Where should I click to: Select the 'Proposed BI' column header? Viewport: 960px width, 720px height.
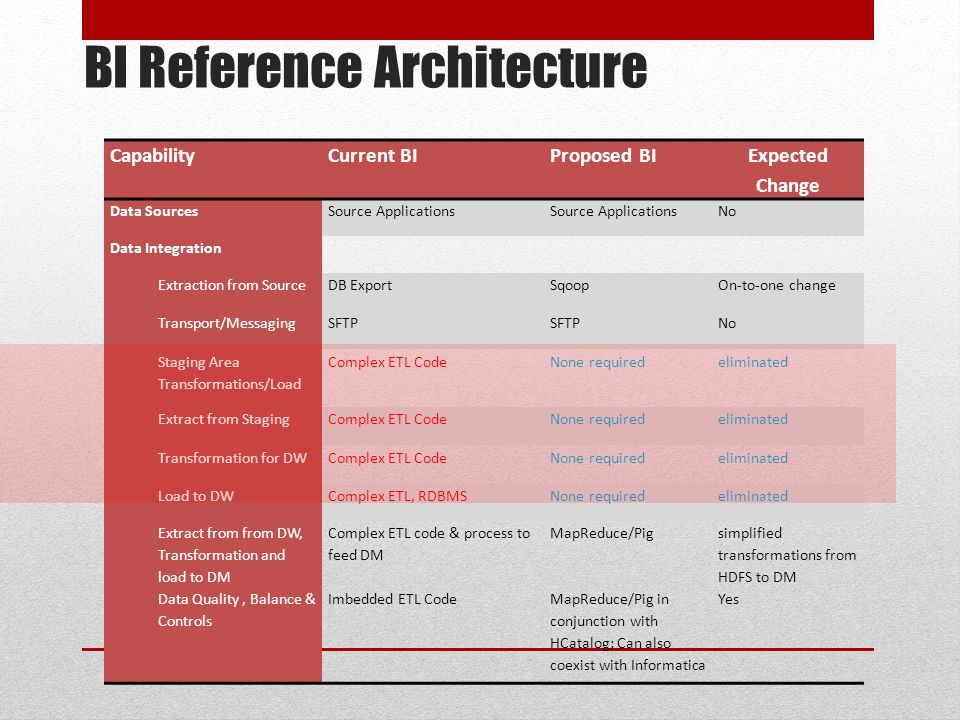tap(602, 156)
